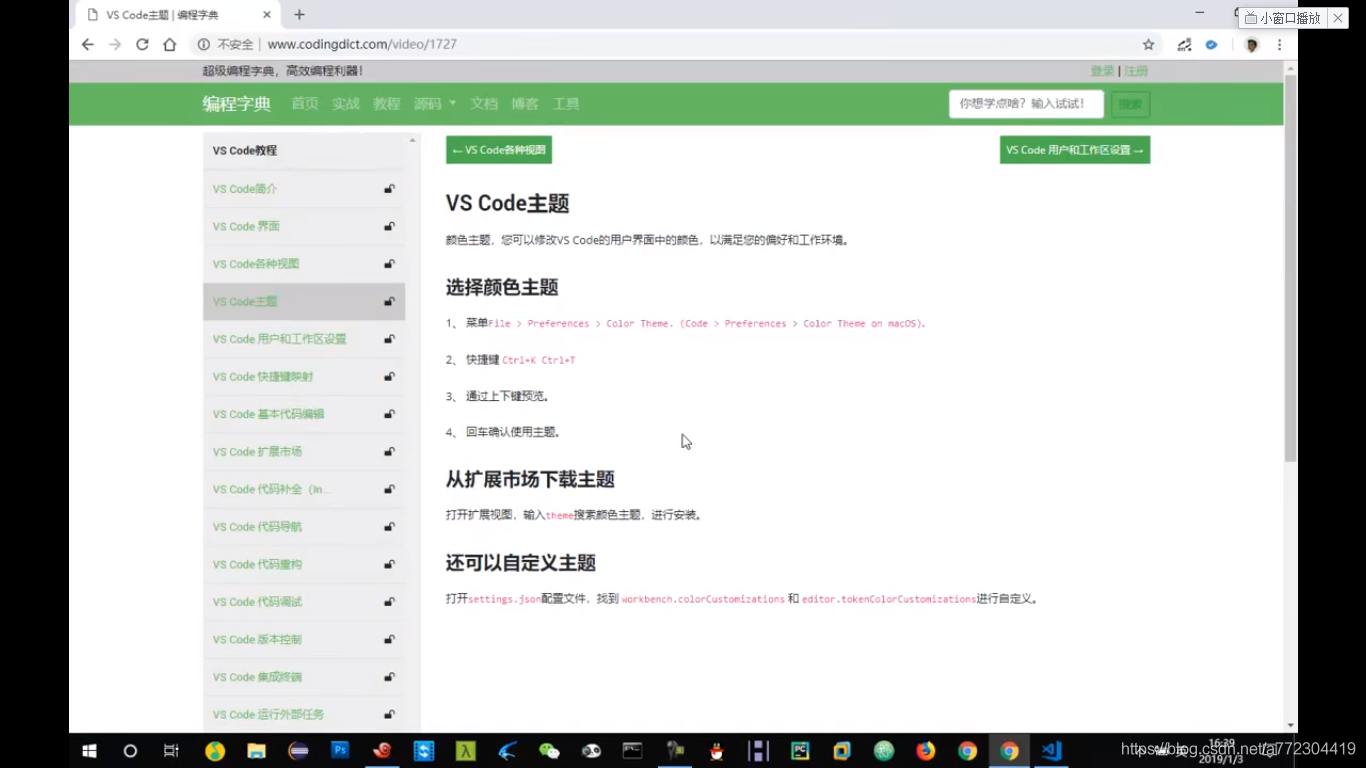The image size is (1366, 768).
Task: Click the browser home icon
Action: [170, 45]
